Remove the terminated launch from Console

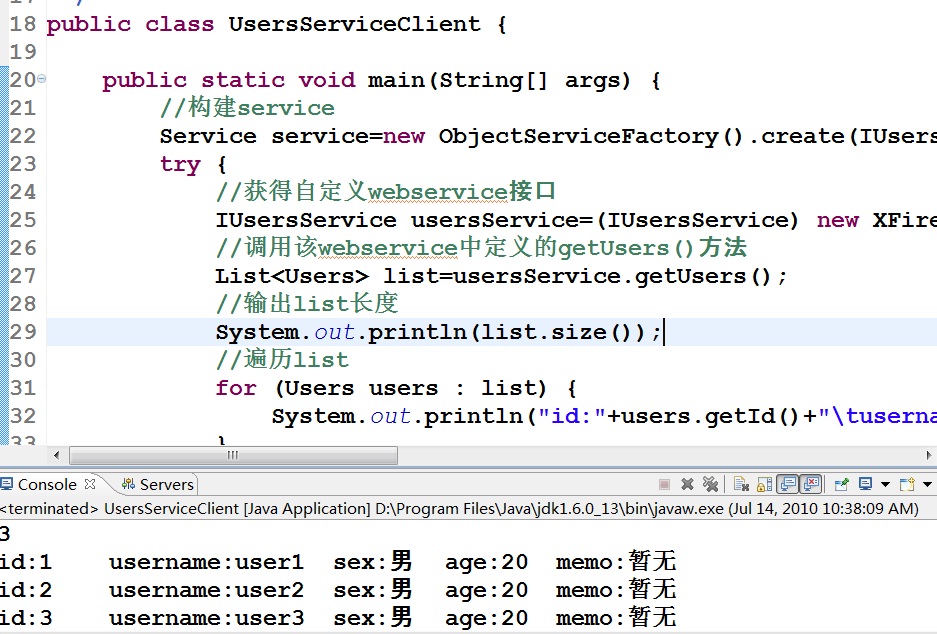pyautogui.click(x=687, y=484)
